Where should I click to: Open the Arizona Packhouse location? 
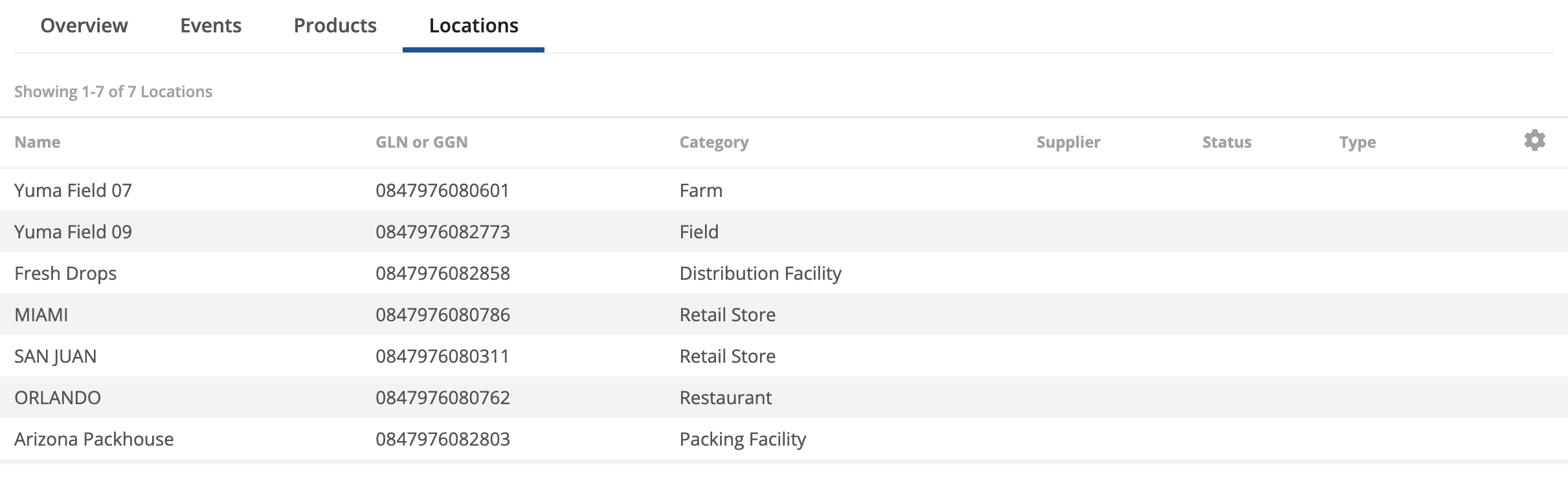[x=784, y=438]
